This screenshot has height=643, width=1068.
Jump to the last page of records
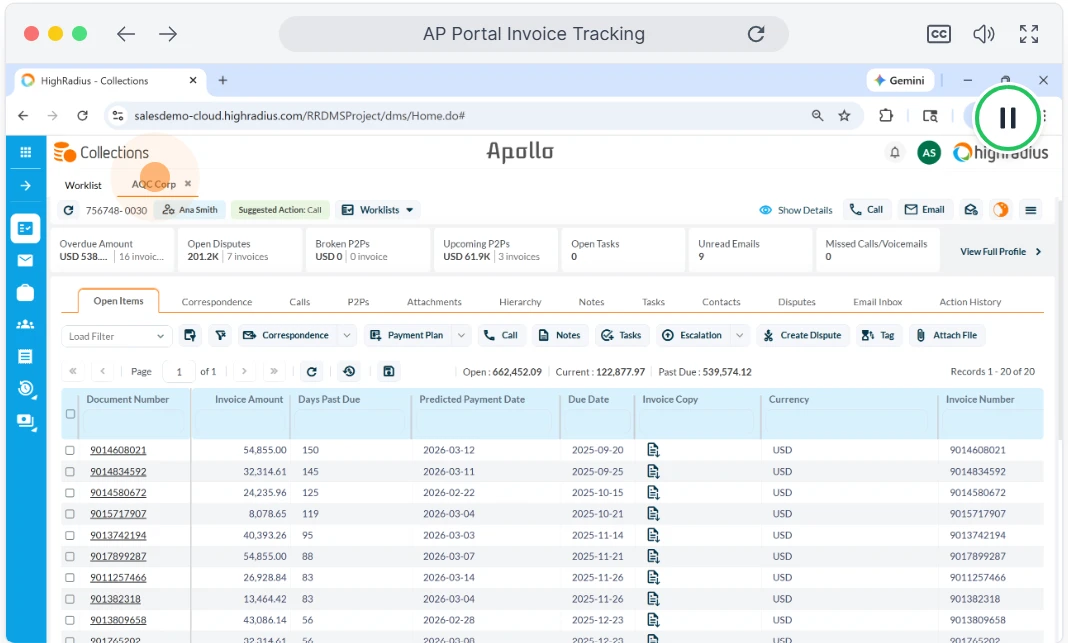(x=274, y=371)
